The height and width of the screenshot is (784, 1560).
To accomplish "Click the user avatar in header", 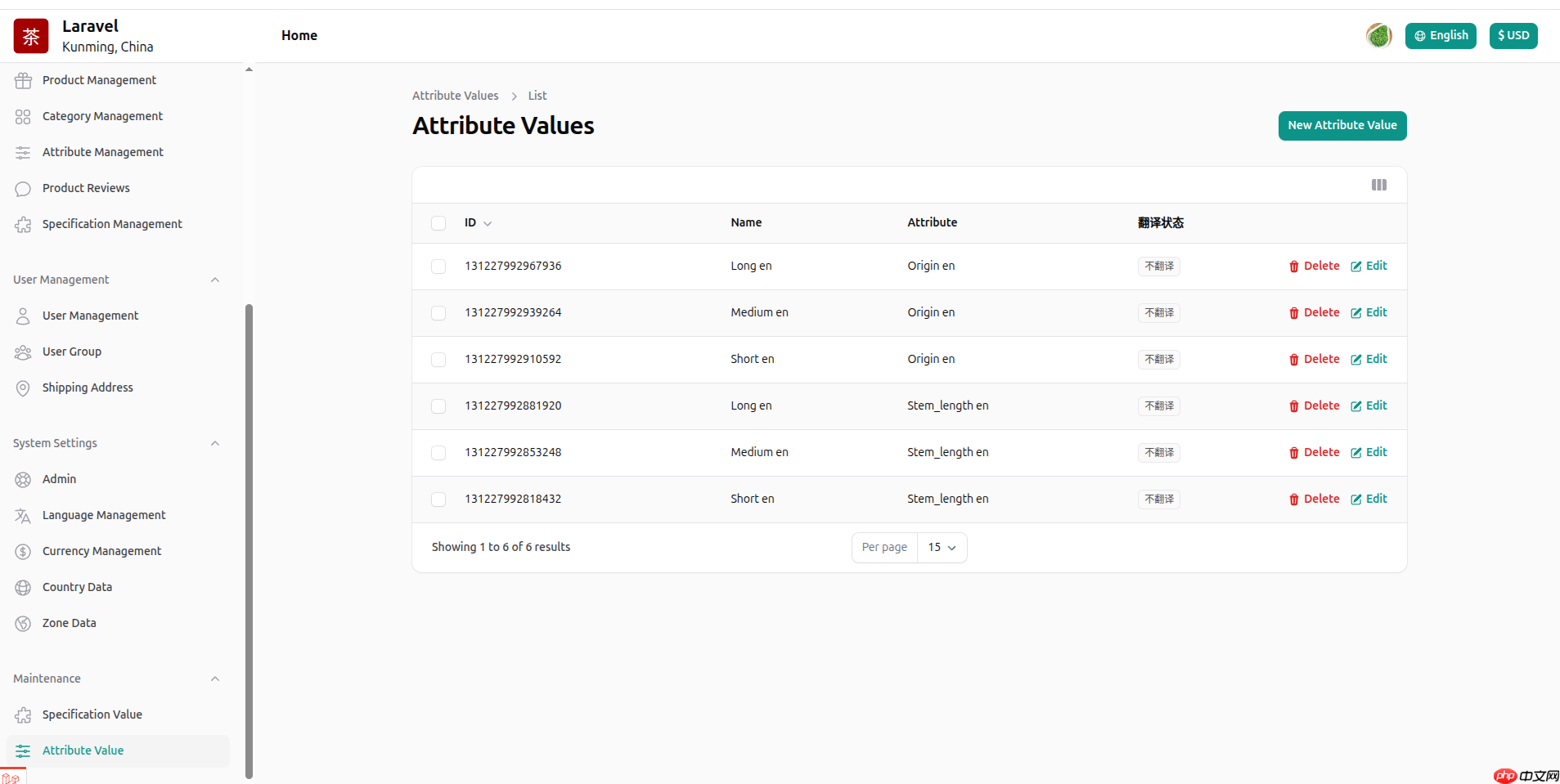I will [1378, 36].
